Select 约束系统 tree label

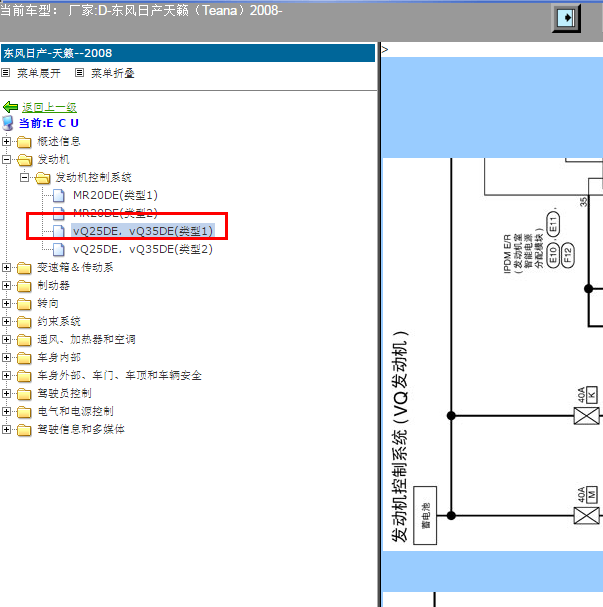click(x=59, y=321)
